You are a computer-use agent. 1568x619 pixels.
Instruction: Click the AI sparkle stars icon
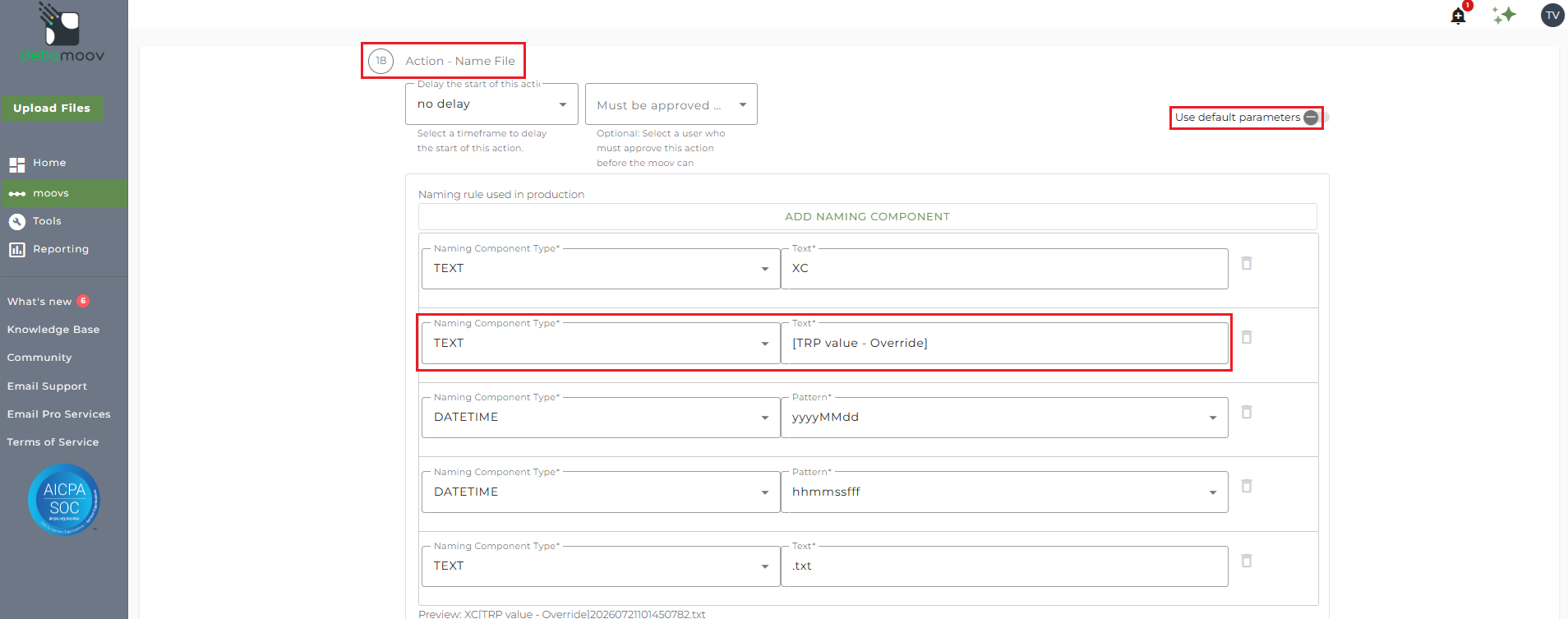click(1505, 15)
